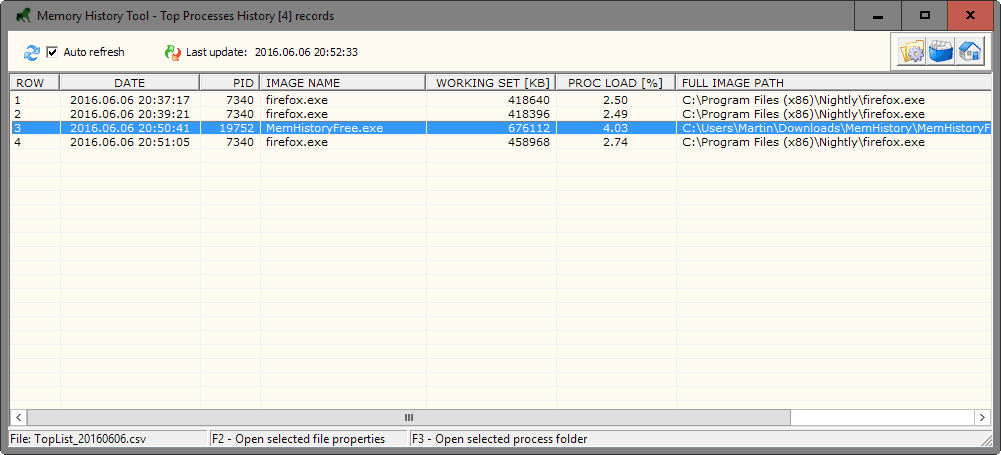Click working set value 418640
Viewport: 1001px width, 455px height.
(531, 100)
